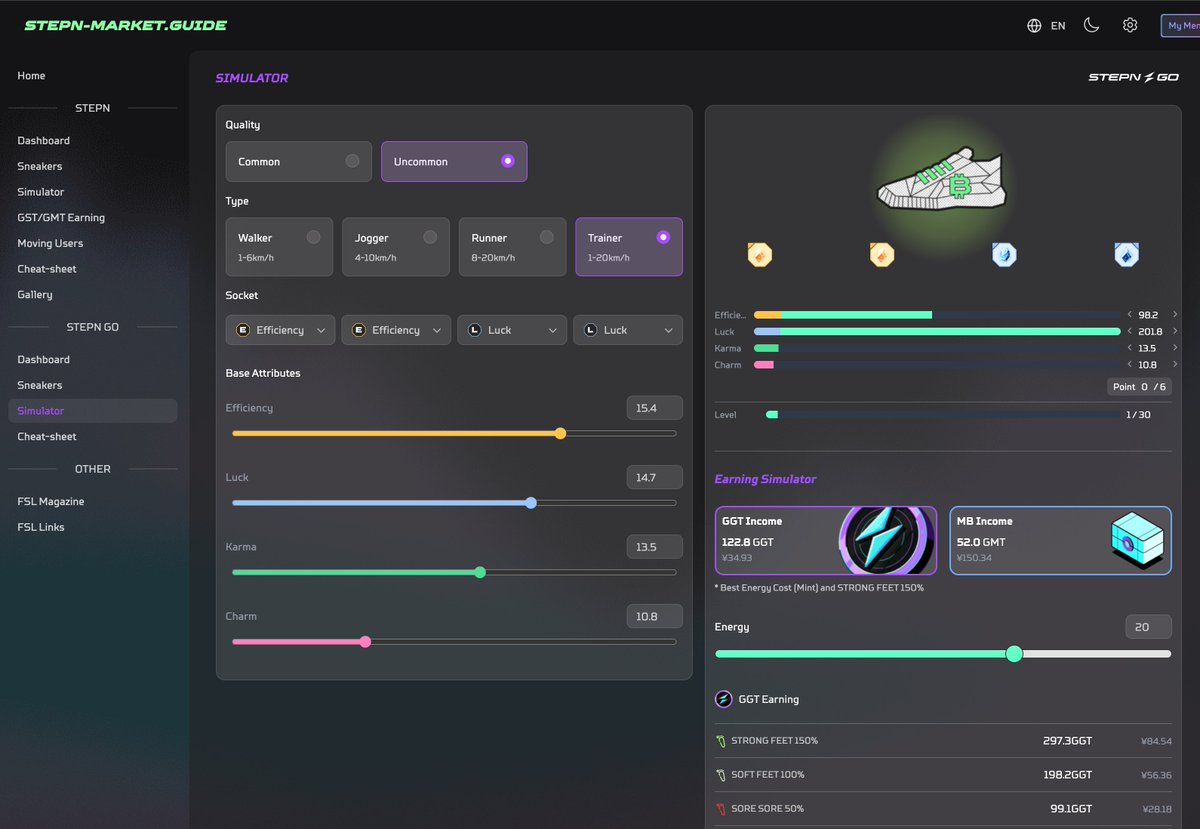Decrease Charm points with left arrow
Viewport: 1200px width, 829px height.
1129,365
